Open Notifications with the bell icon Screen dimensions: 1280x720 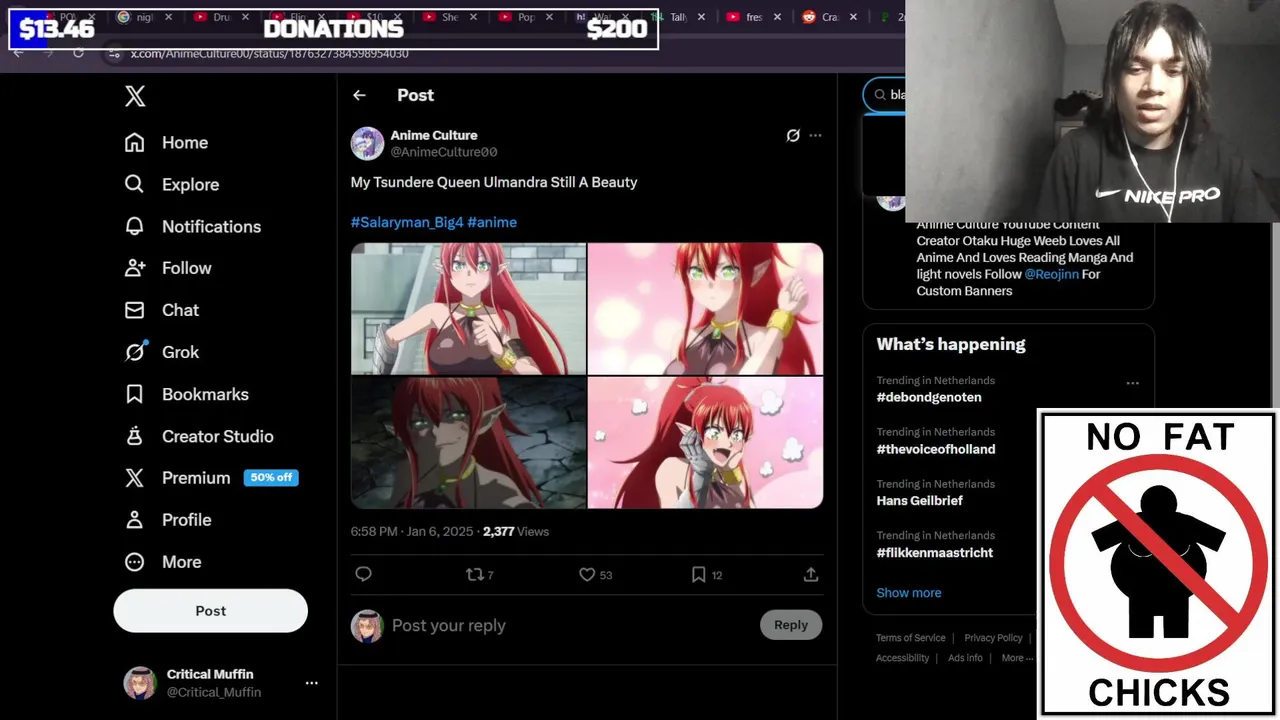(x=135, y=226)
